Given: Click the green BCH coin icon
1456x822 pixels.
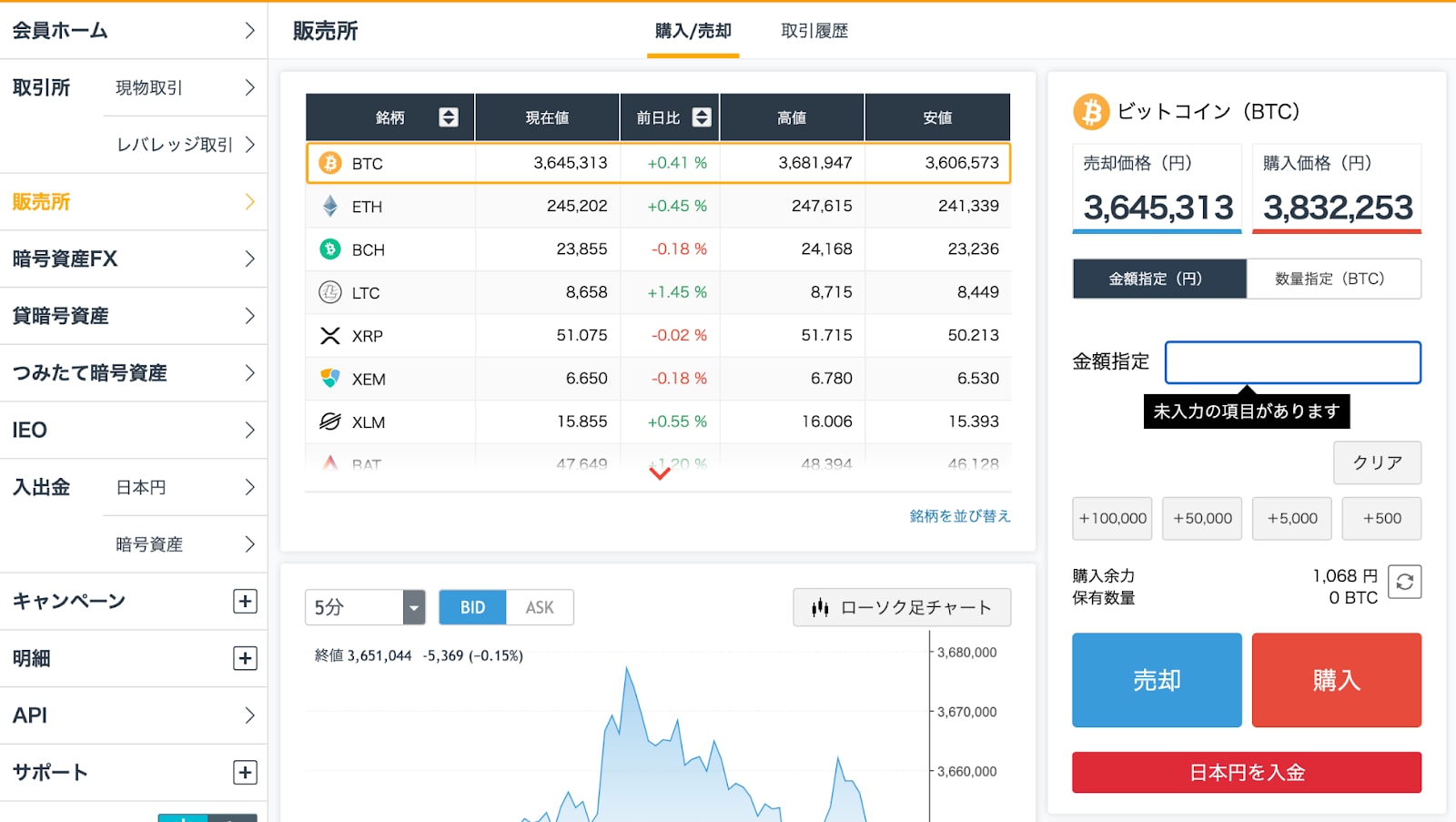Looking at the screenshot, I should coord(330,249).
